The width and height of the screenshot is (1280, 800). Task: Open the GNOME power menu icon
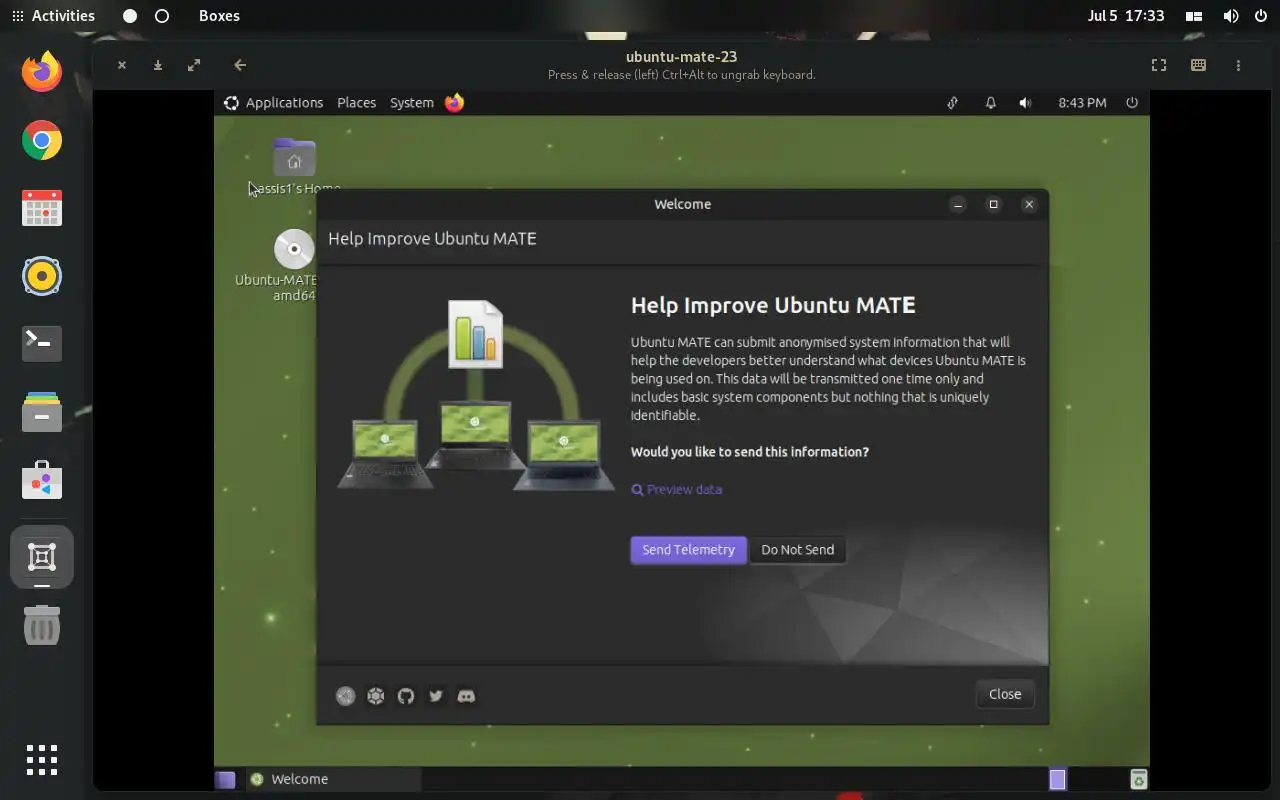tap(1260, 16)
